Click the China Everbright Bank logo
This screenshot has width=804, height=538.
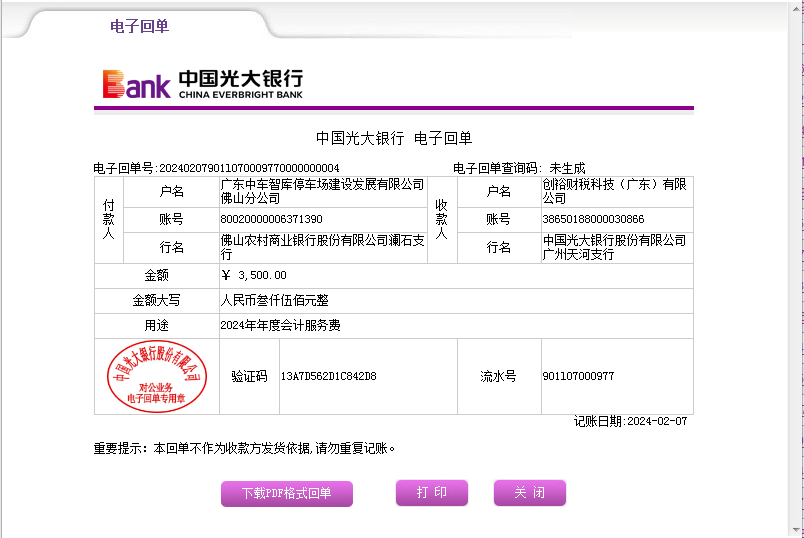(203, 84)
